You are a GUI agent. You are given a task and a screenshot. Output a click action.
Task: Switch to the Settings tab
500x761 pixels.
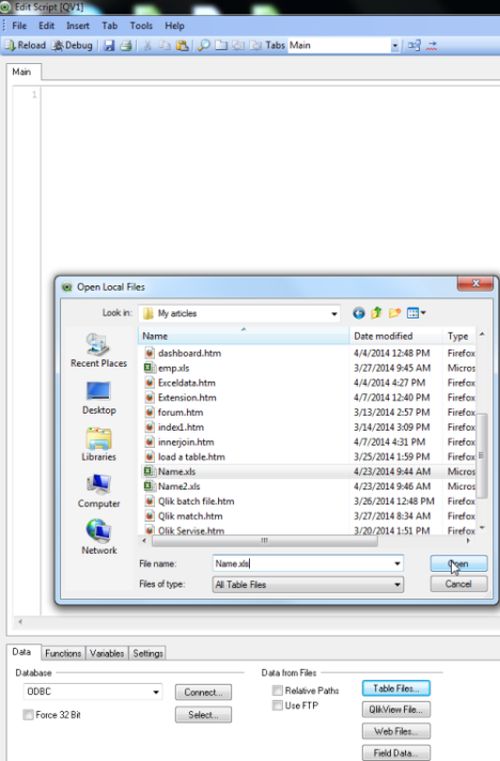click(148, 653)
